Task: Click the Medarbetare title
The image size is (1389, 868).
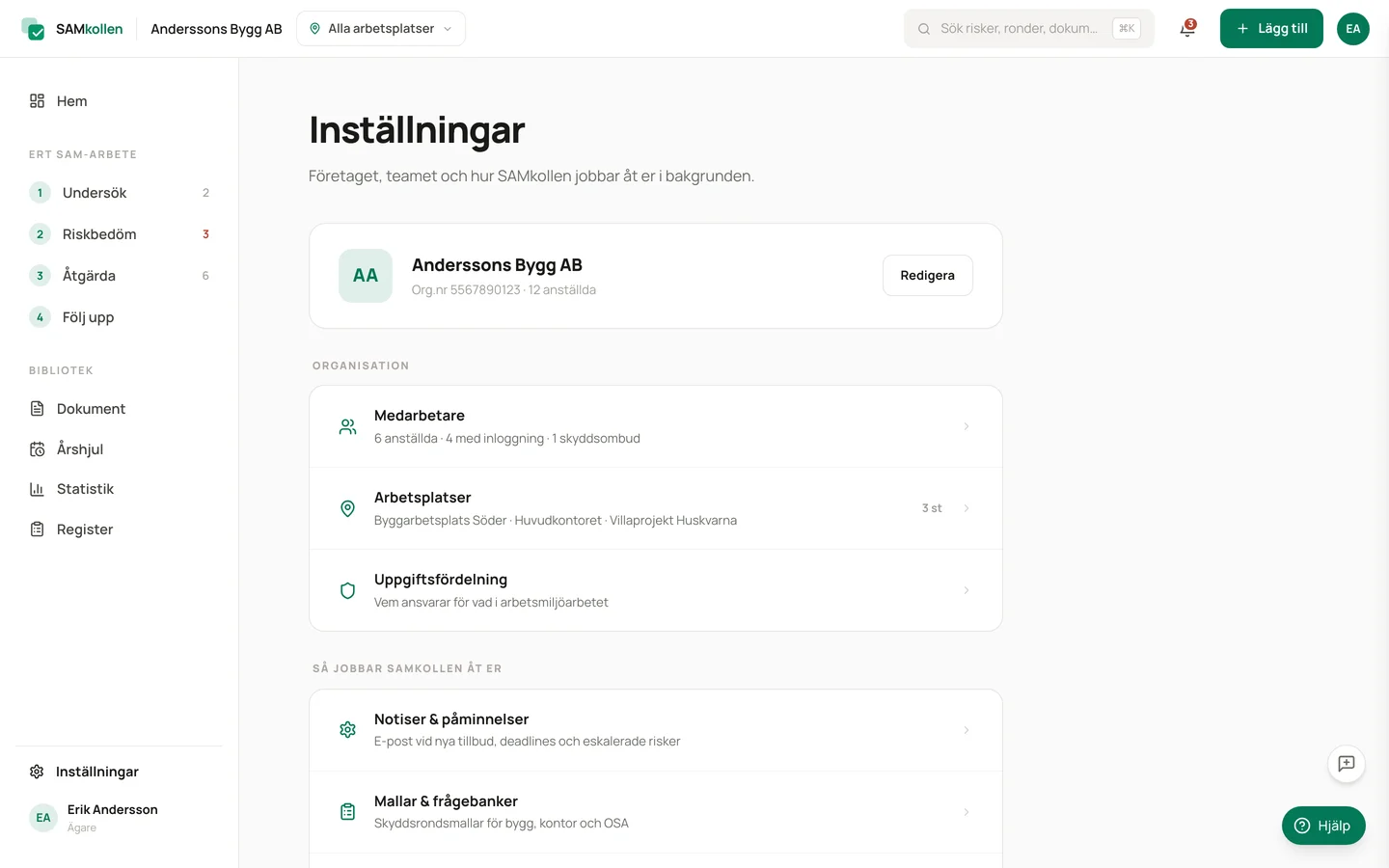Action: pos(420,416)
